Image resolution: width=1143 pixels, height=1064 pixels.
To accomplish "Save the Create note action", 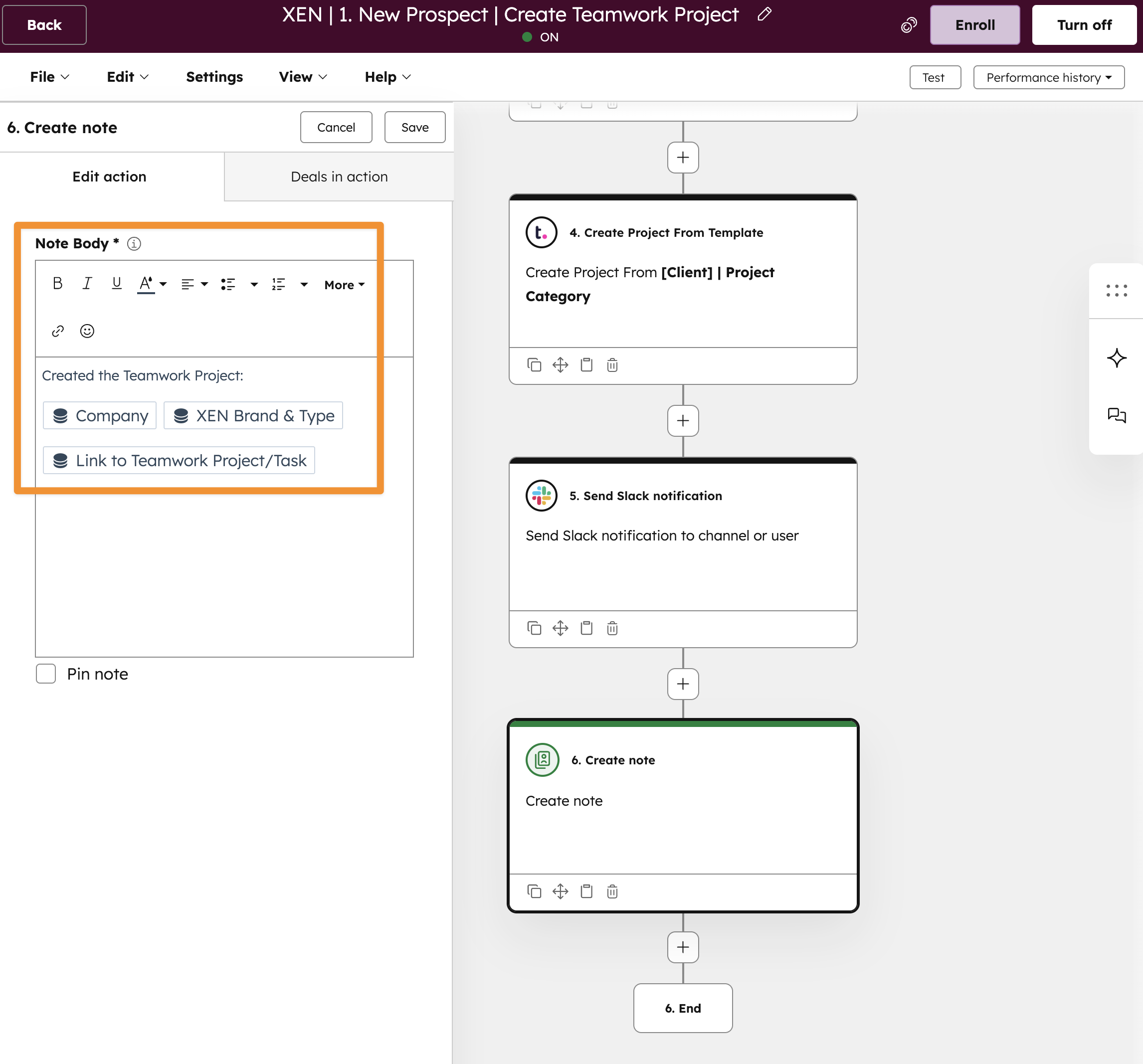I will pos(414,127).
